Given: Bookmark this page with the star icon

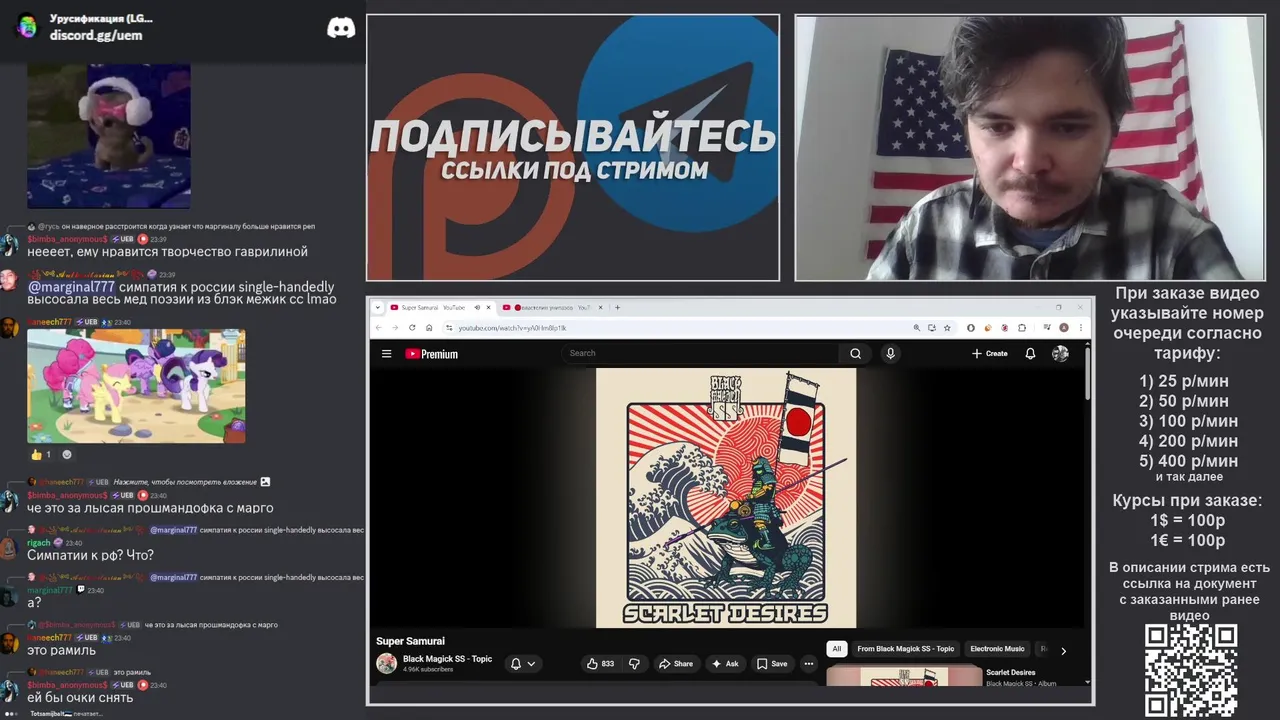Looking at the screenshot, I should pyautogui.click(x=945, y=328).
